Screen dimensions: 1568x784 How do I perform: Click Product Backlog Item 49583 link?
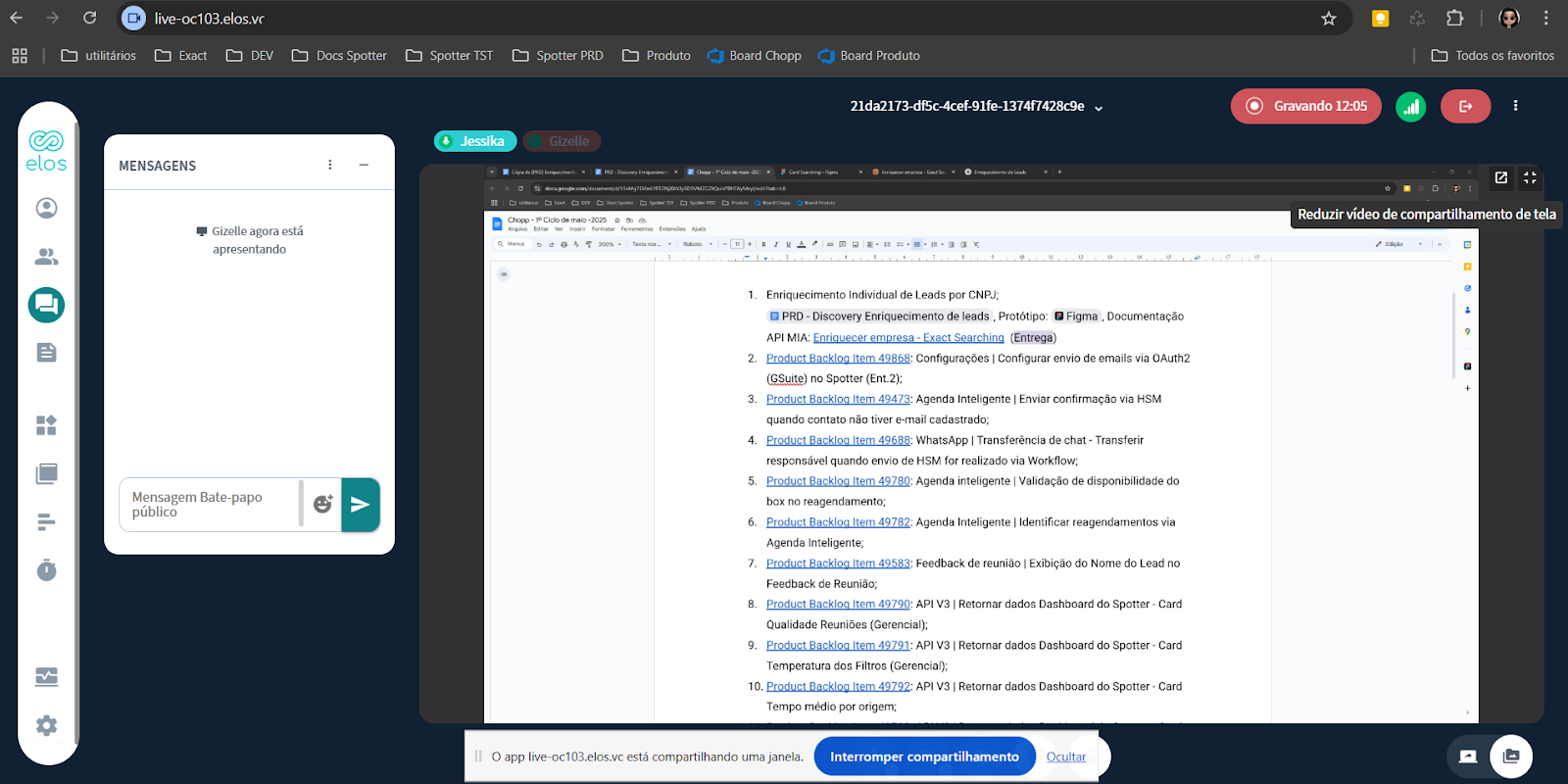tap(838, 563)
